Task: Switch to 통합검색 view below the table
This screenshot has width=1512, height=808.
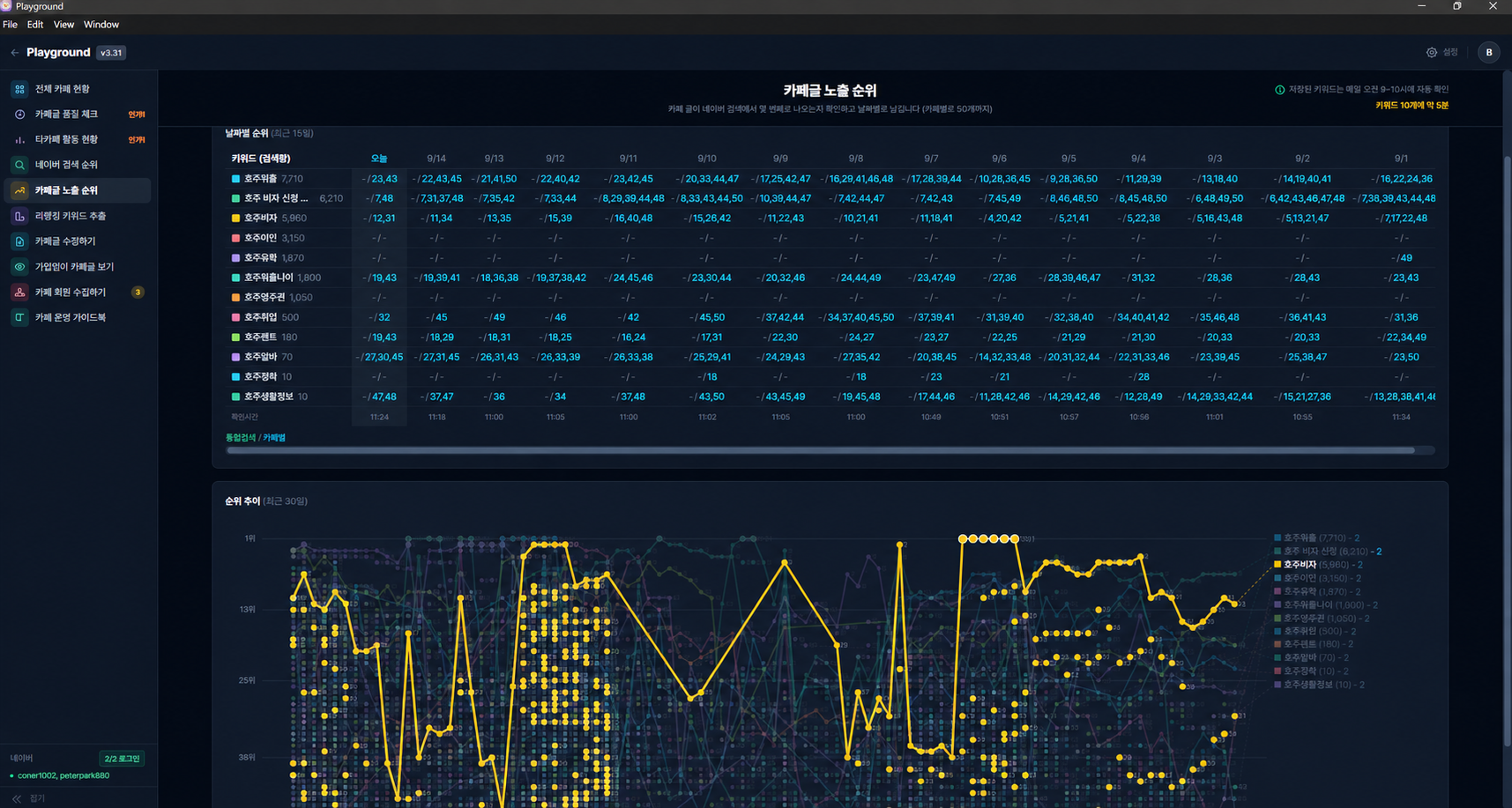Action: click(241, 438)
